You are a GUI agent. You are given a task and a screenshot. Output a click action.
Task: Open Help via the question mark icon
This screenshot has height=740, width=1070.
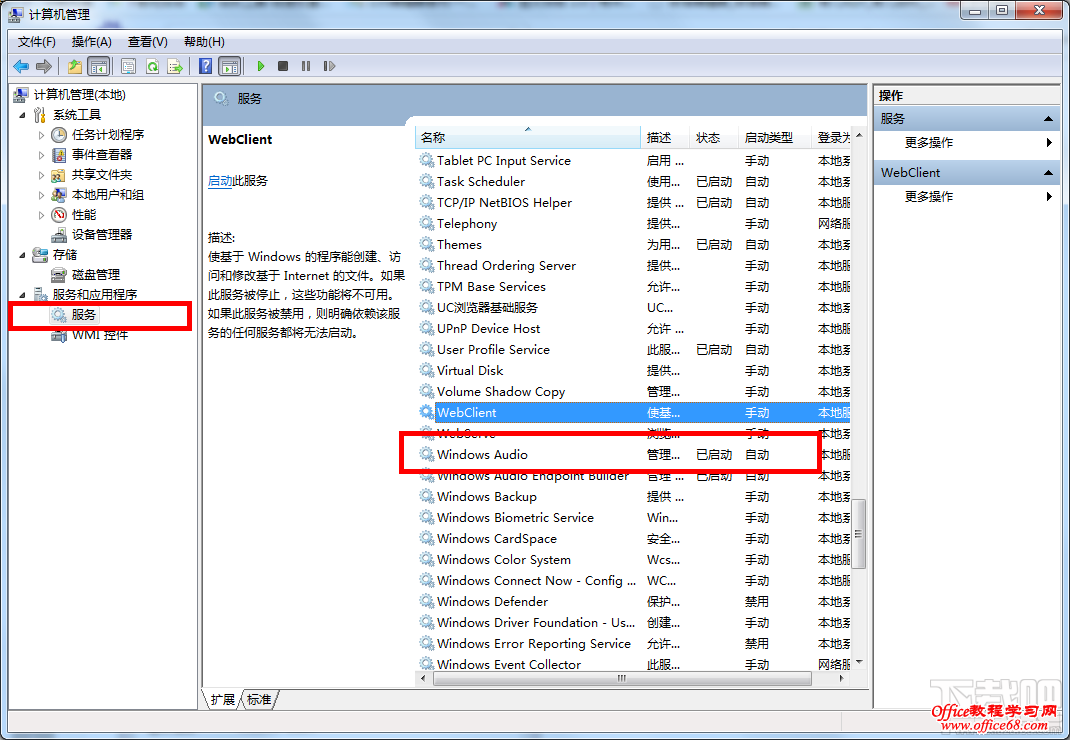205,66
